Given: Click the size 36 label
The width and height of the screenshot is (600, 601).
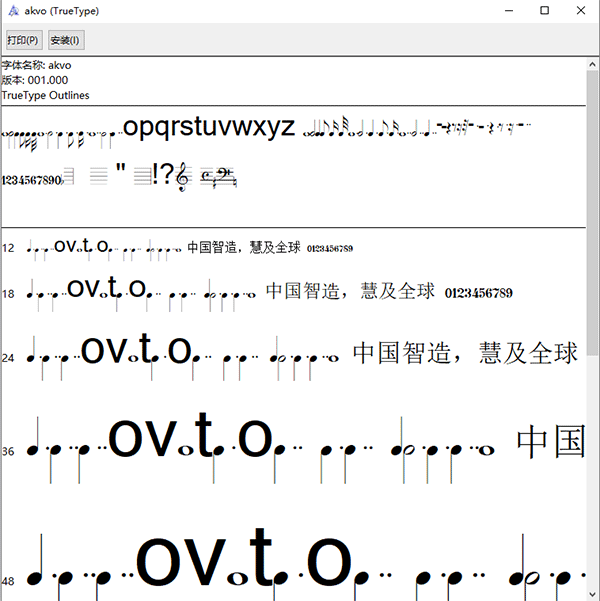Looking at the screenshot, I should pos(8,452).
